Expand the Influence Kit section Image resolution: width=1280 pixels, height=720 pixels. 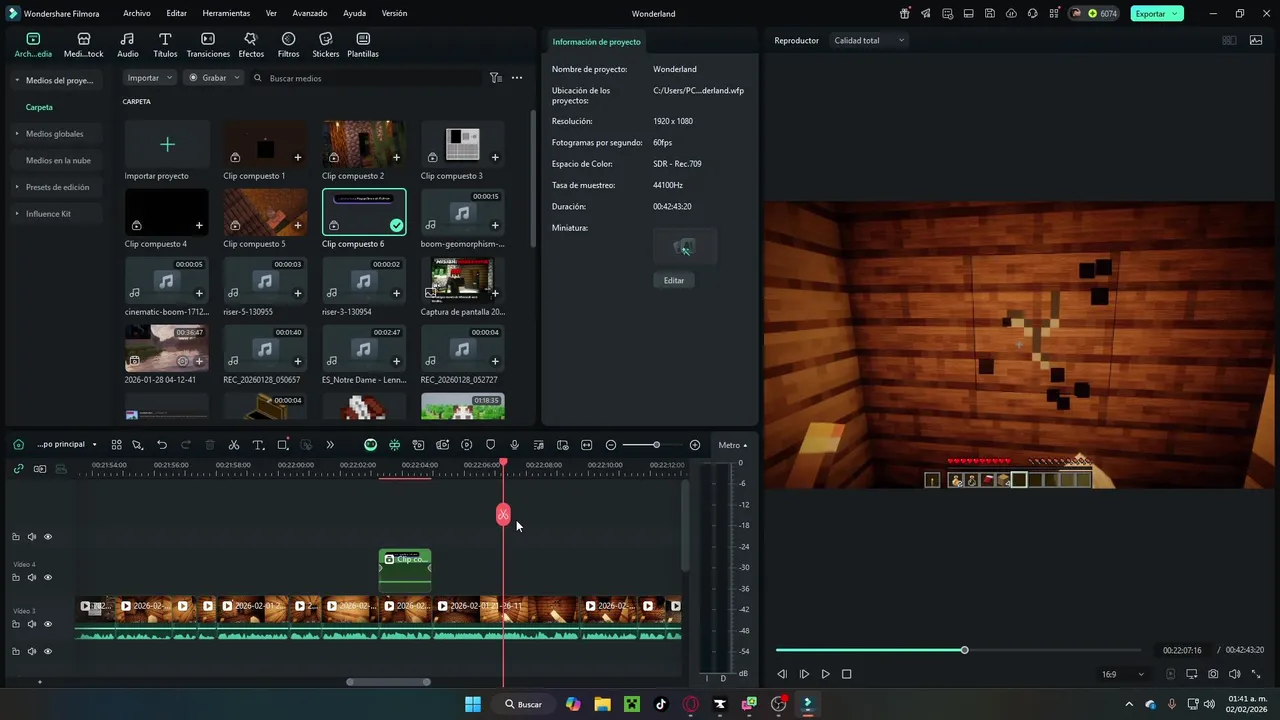pos(17,214)
